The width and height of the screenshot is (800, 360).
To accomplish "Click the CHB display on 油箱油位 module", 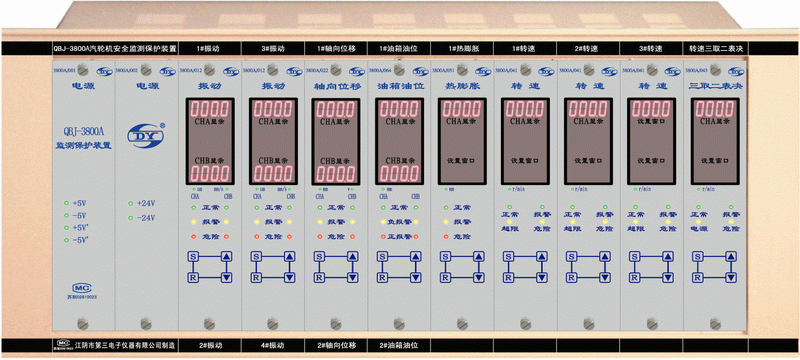I will pos(399,173).
